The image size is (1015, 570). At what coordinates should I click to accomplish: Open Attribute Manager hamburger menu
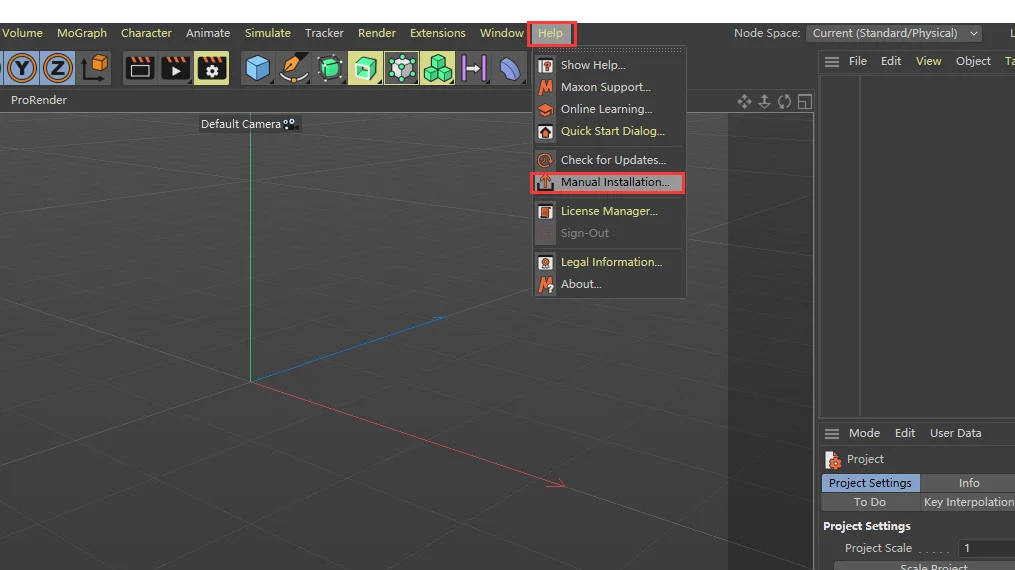pyautogui.click(x=832, y=433)
